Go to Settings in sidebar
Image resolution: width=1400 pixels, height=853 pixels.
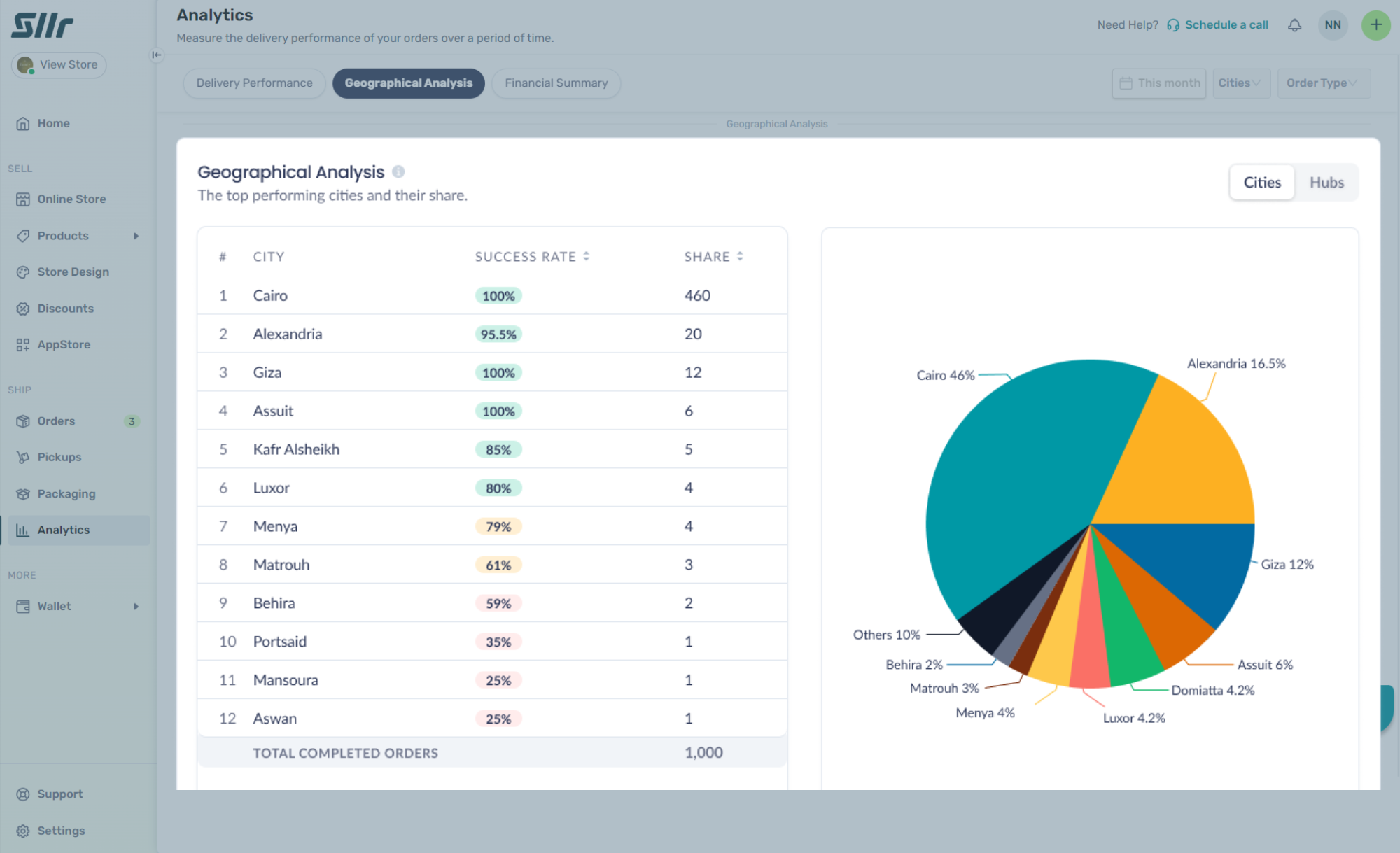(x=61, y=831)
